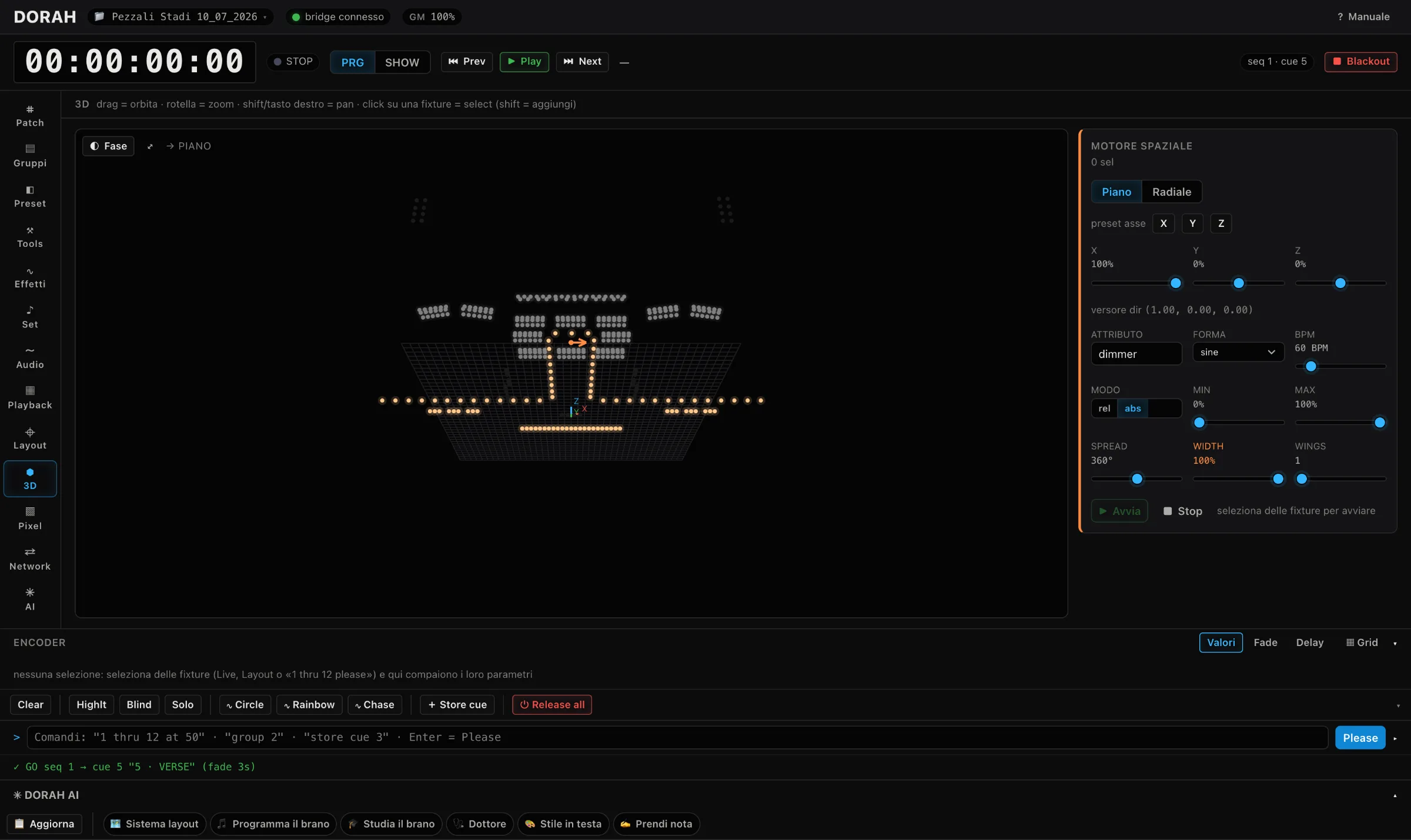The image size is (1411, 840).
Task: Select Radiale spatial mode
Action: tap(1171, 192)
